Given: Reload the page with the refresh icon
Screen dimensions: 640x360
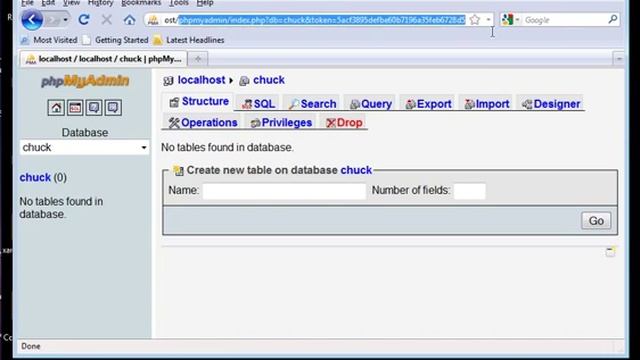Looking at the screenshot, I should (x=84, y=20).
